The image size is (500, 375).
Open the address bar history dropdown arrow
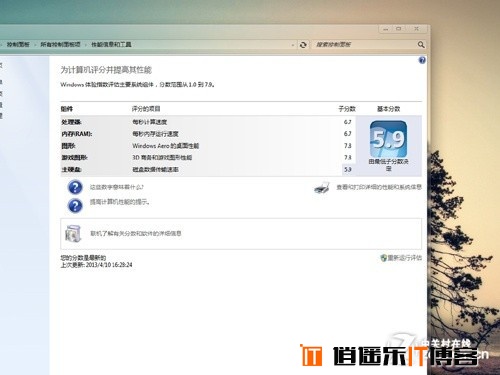293,45
